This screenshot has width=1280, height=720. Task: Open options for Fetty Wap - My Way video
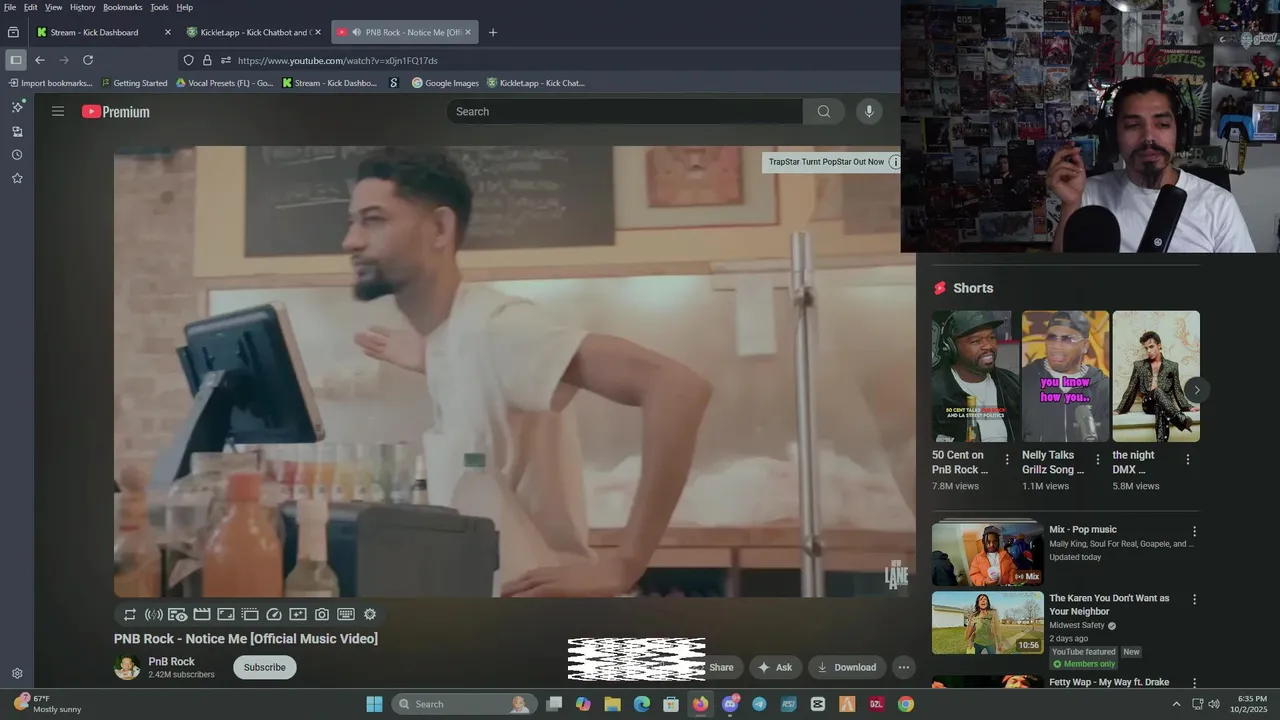1194,683
